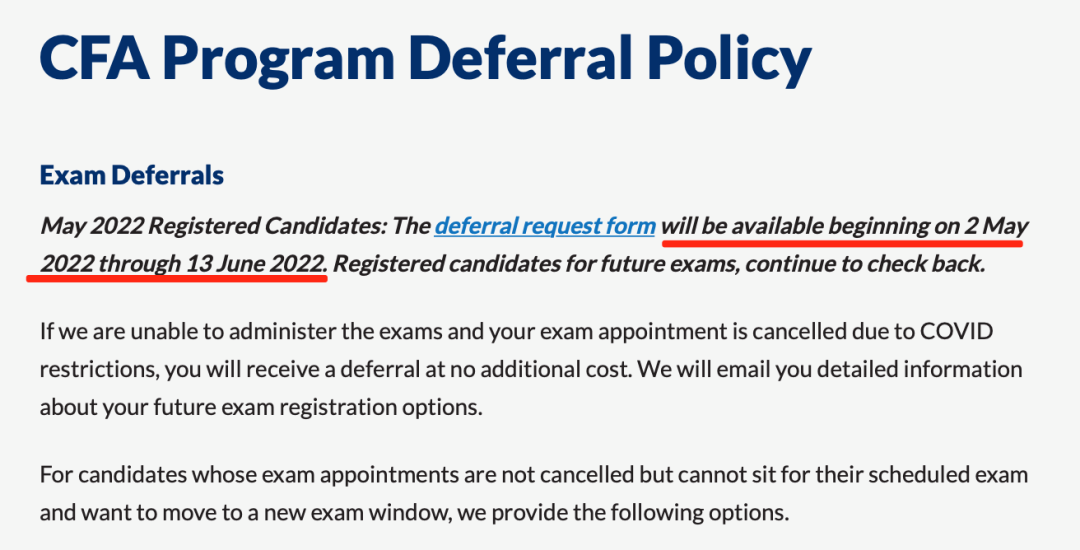1080x550 pixels.
Task: Click the "Exam Deferrals" section heading
Action: [x=131, y=176]
